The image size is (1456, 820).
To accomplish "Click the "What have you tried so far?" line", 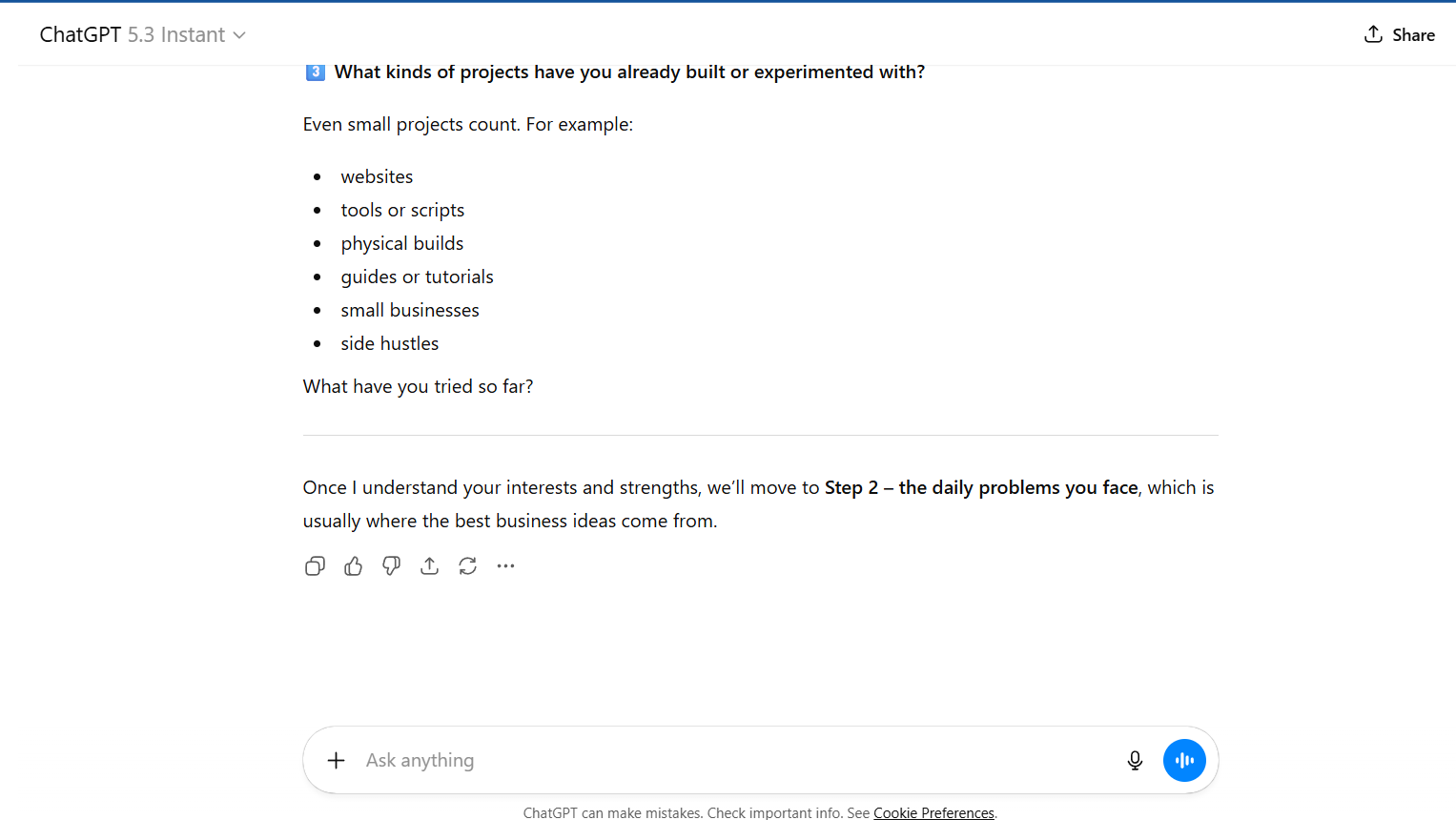I will coord(418,387).
